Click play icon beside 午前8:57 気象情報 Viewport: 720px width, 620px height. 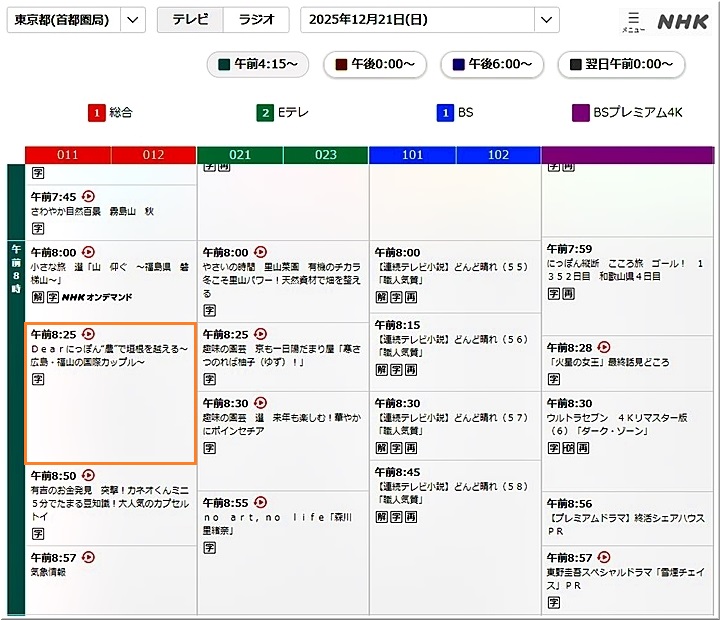88,557
